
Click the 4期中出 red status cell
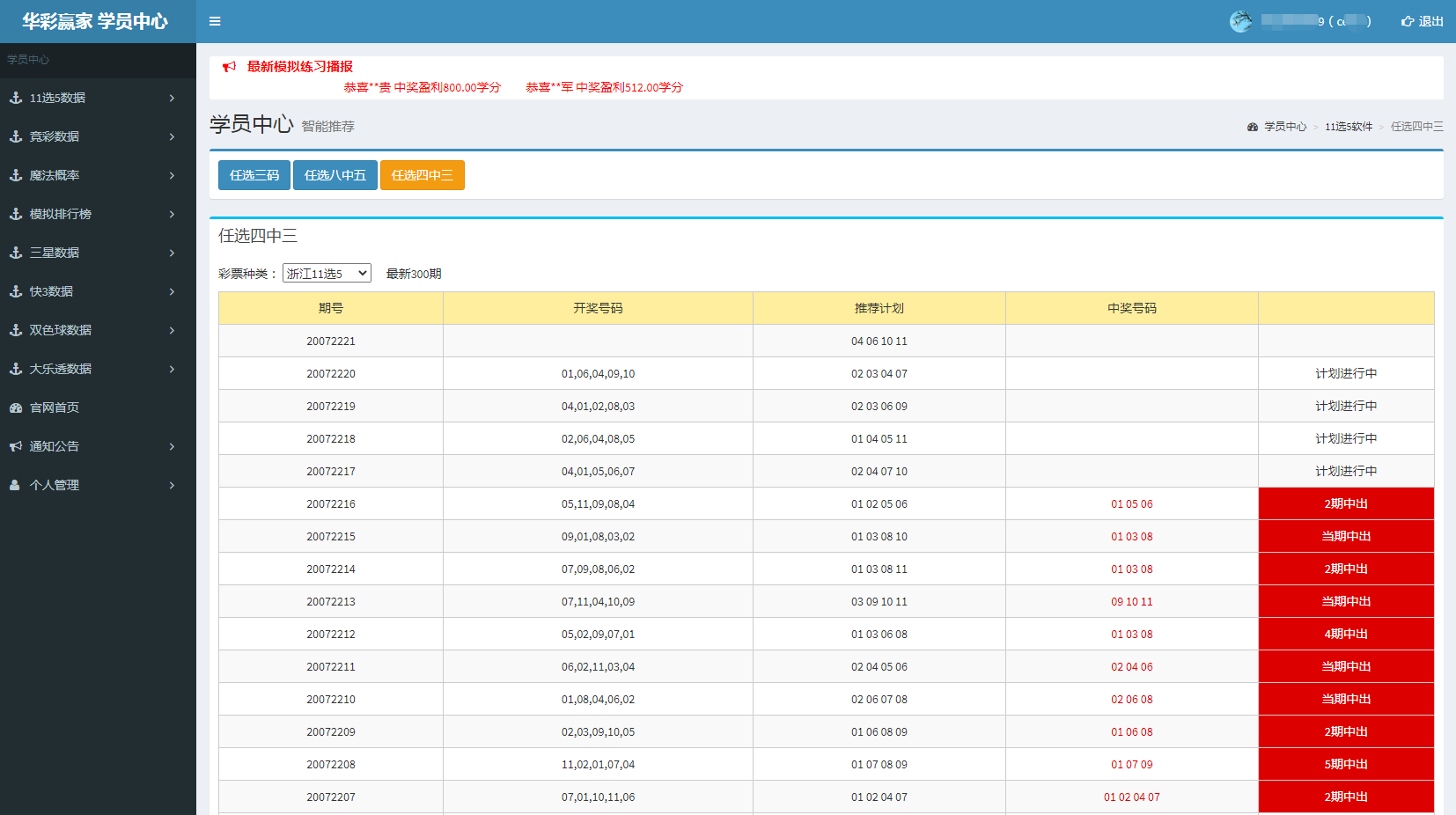point(1346,635)
